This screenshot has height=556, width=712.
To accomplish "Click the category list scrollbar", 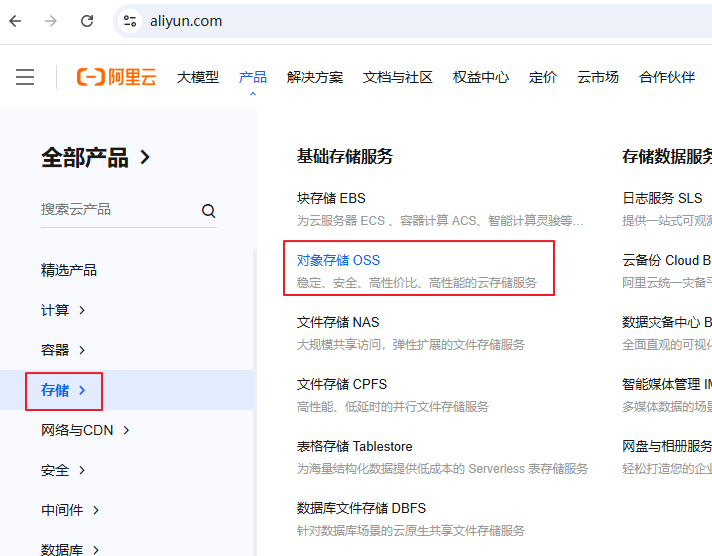I will click(255, 403).
